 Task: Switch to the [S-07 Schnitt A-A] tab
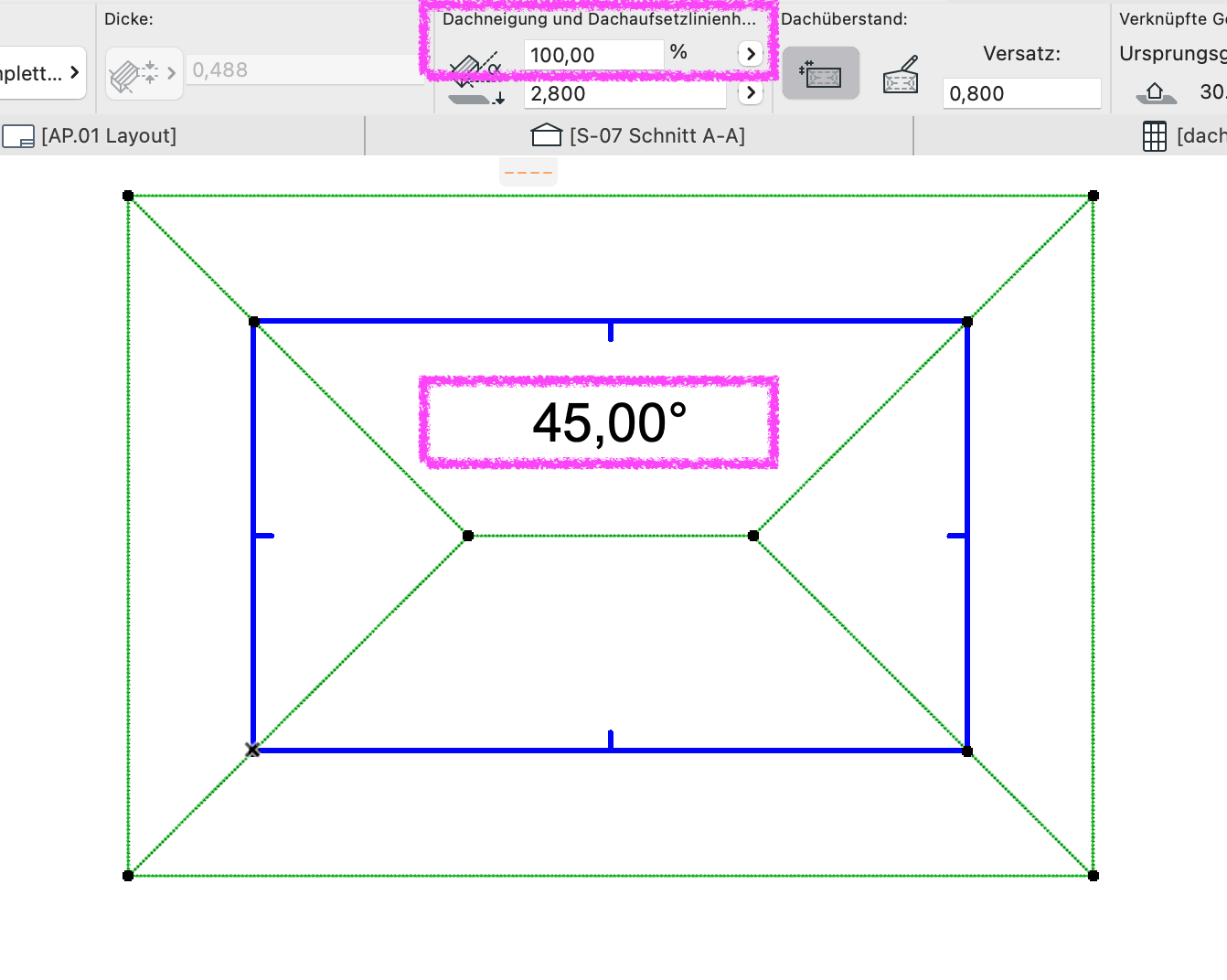point(639,135)
